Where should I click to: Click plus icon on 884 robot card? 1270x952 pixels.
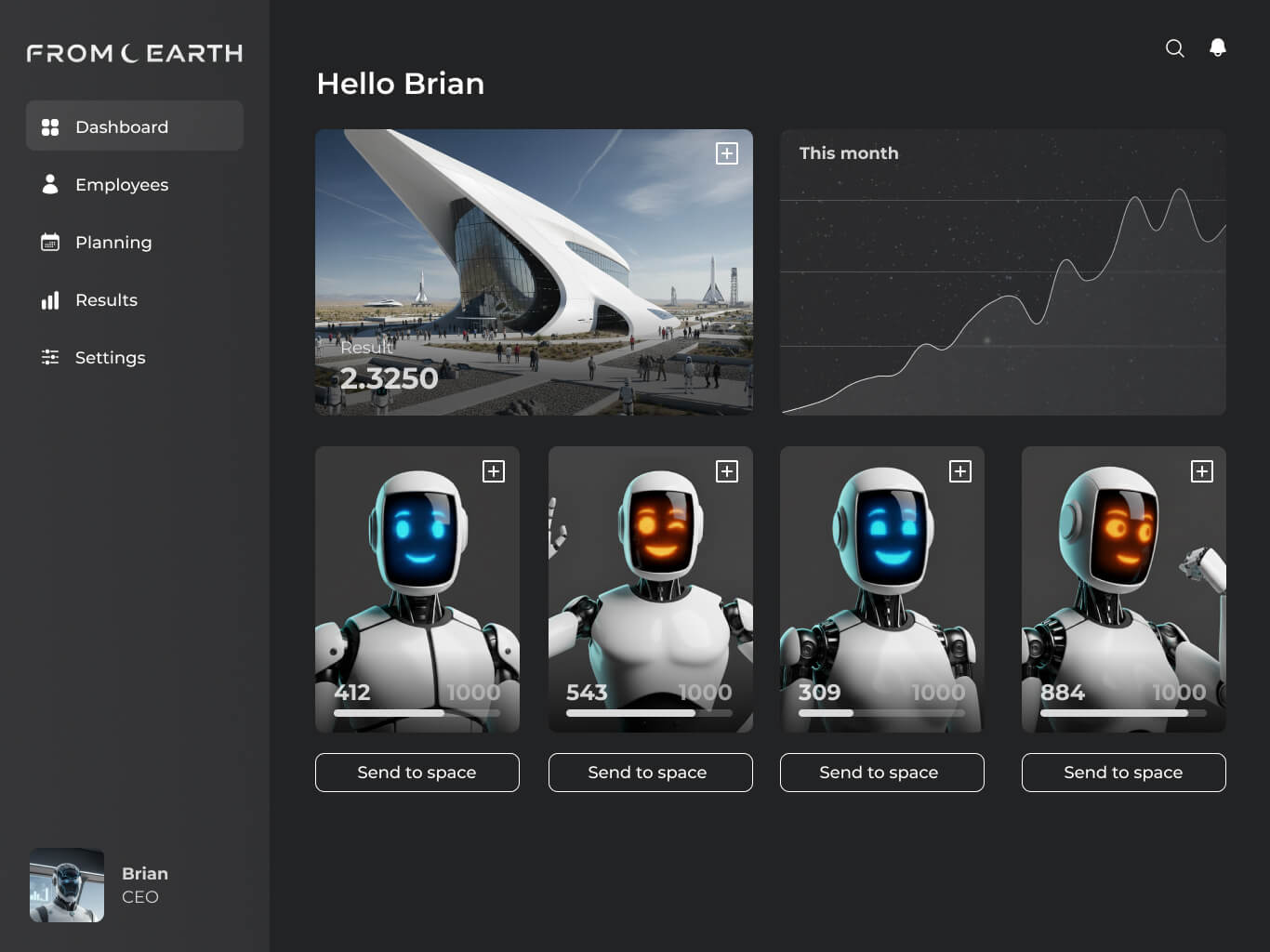(1202, 471)
